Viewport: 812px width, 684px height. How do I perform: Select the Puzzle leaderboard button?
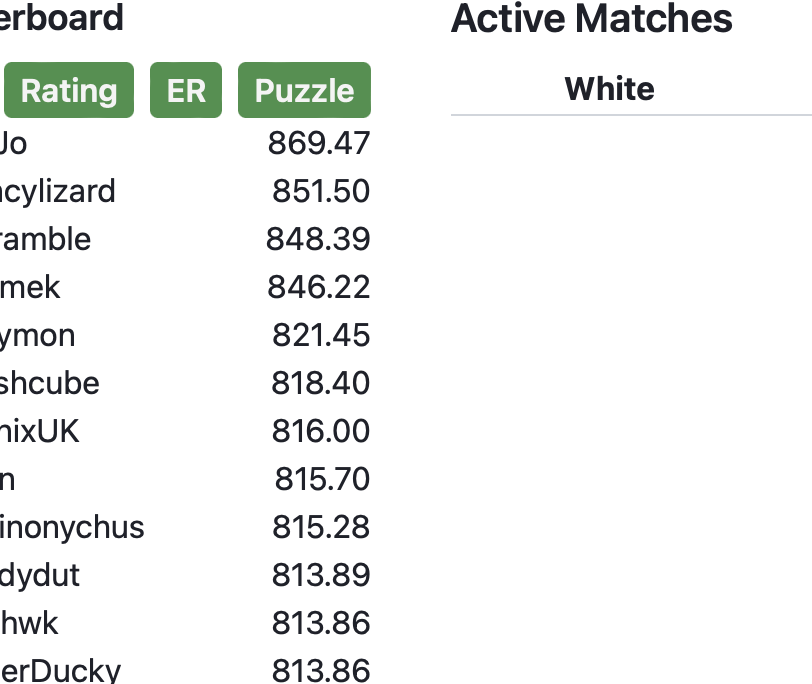[304, 91]
